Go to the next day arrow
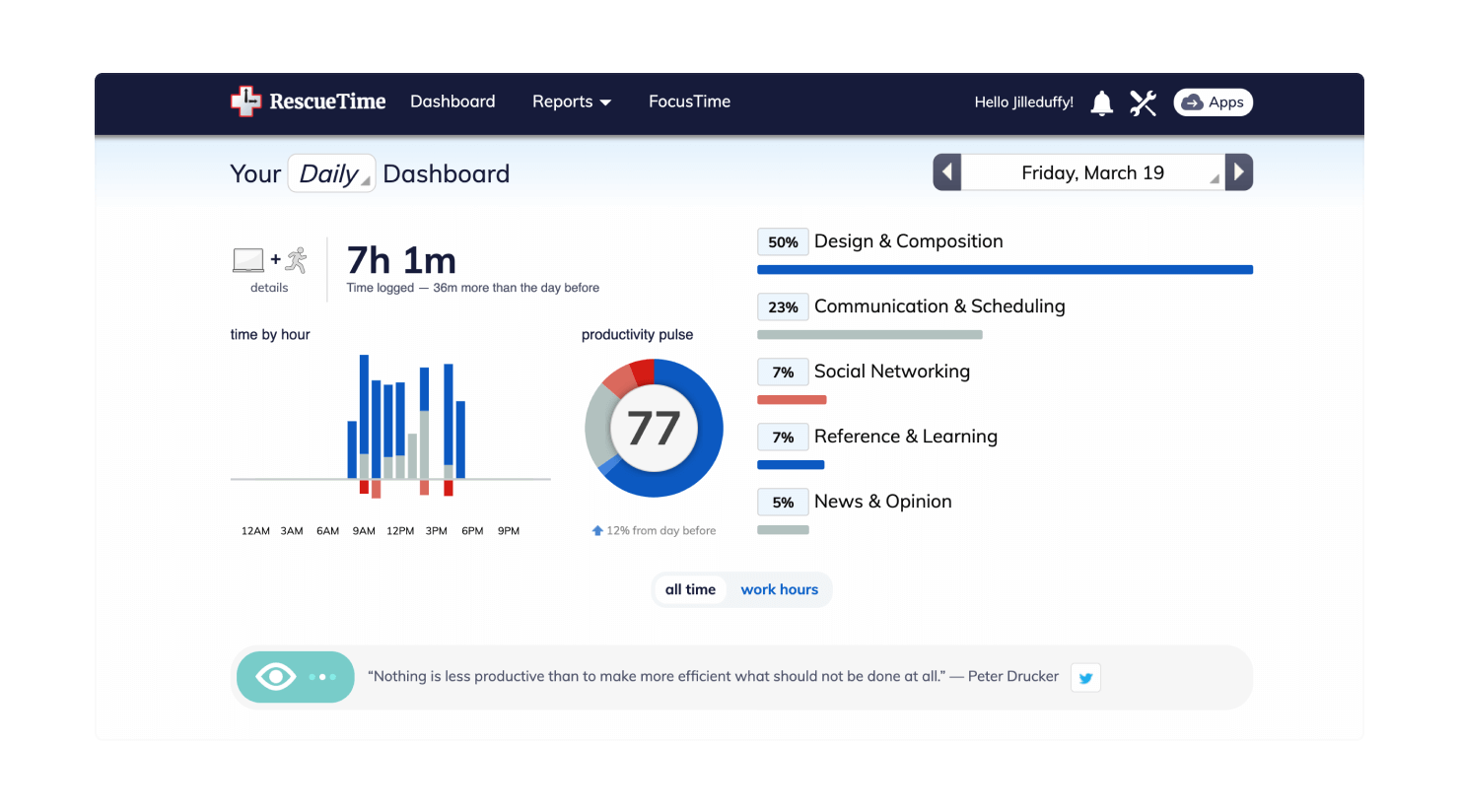 pyautogui.click(x=1239, y=172)
